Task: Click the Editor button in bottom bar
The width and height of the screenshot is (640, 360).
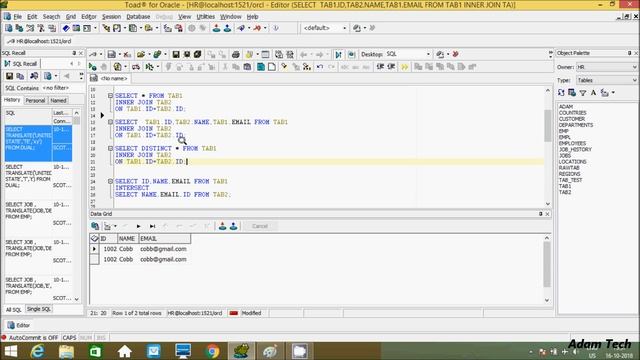Action: [x=19, y=325]
